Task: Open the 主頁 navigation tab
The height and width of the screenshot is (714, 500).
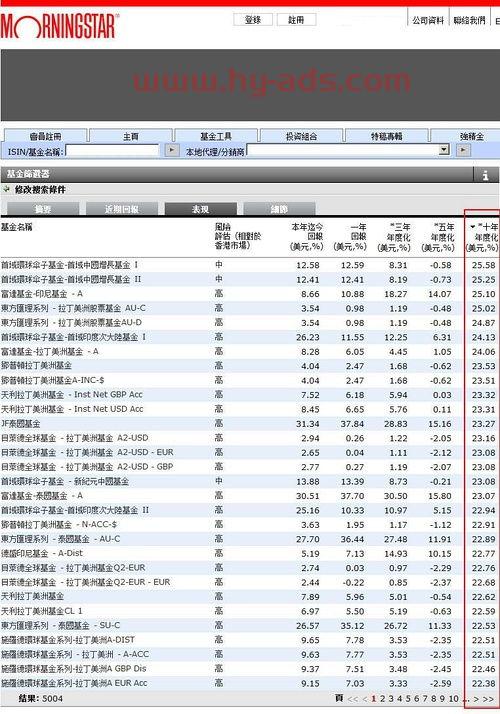Action: [x=131, y=136]
